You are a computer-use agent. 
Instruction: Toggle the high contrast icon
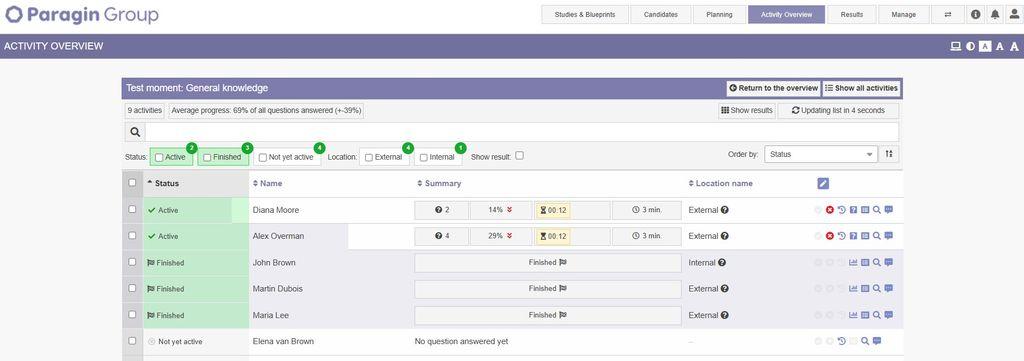coord(970,46)
